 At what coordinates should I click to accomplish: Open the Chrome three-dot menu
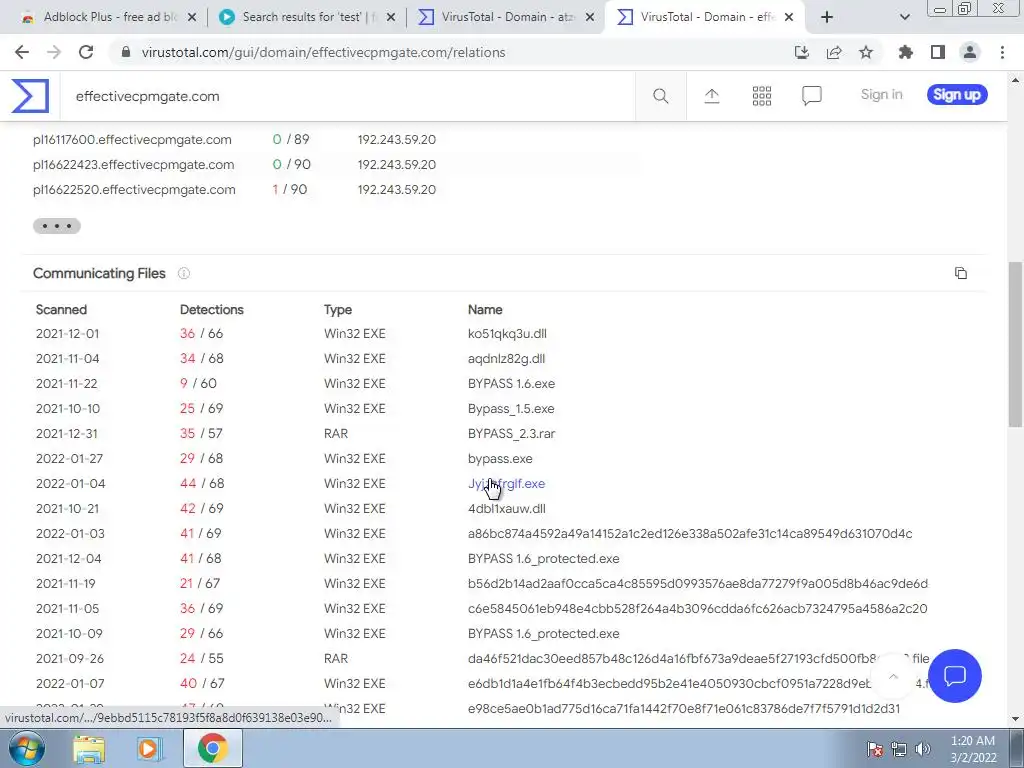(x=1002, y=52)
